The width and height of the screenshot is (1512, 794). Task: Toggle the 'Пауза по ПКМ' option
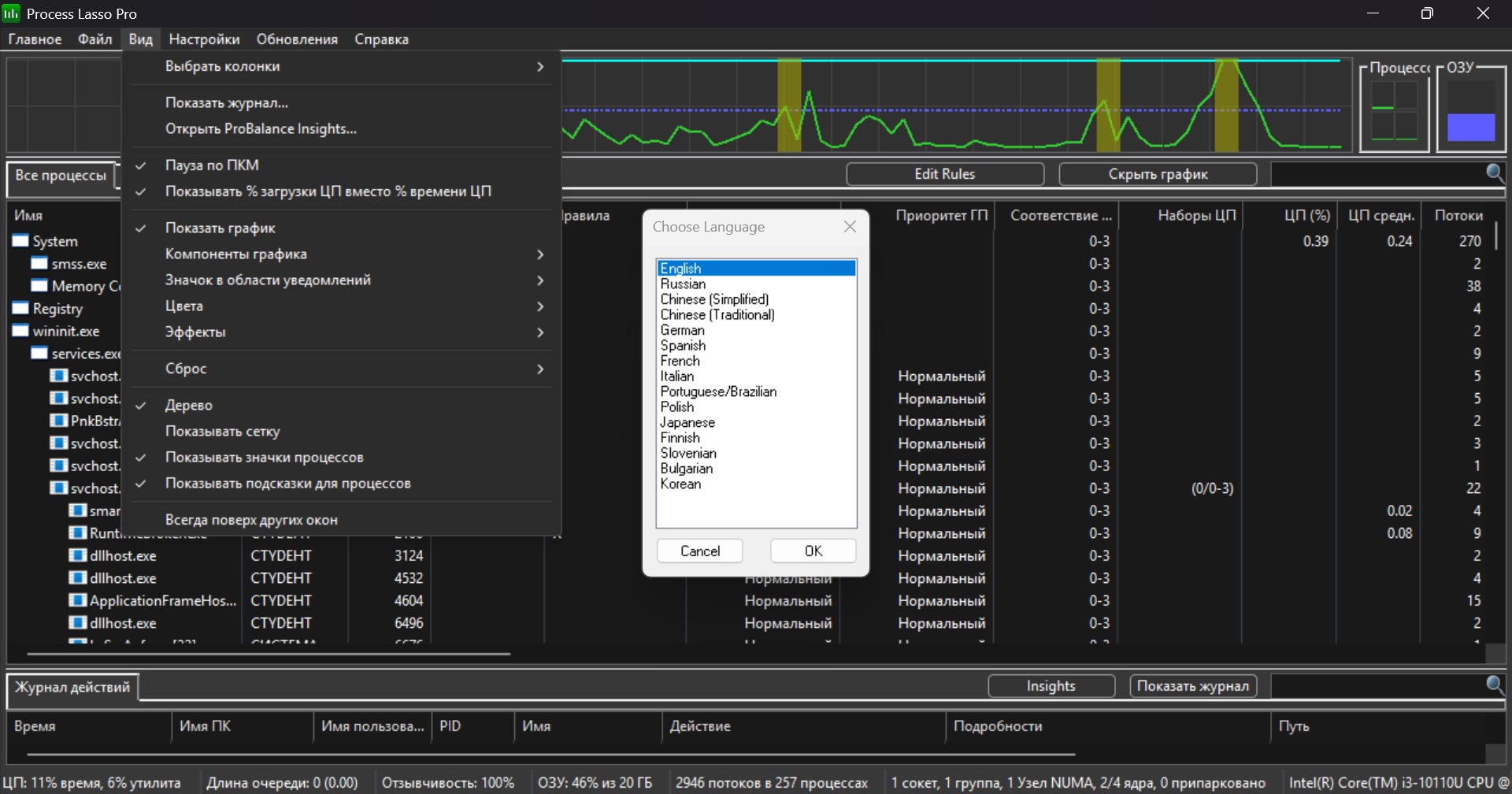pyautogui.click(x=212, y=165)
